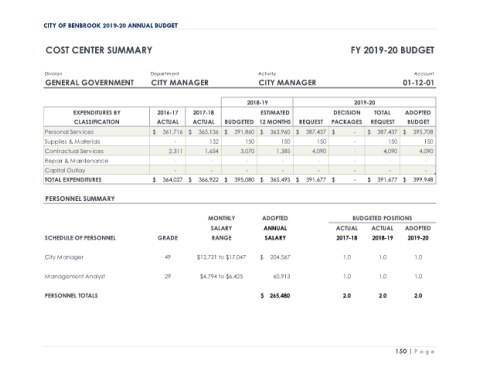
Task: Click the Personnel Summary section heading
Action: click(x=80, y=199)
